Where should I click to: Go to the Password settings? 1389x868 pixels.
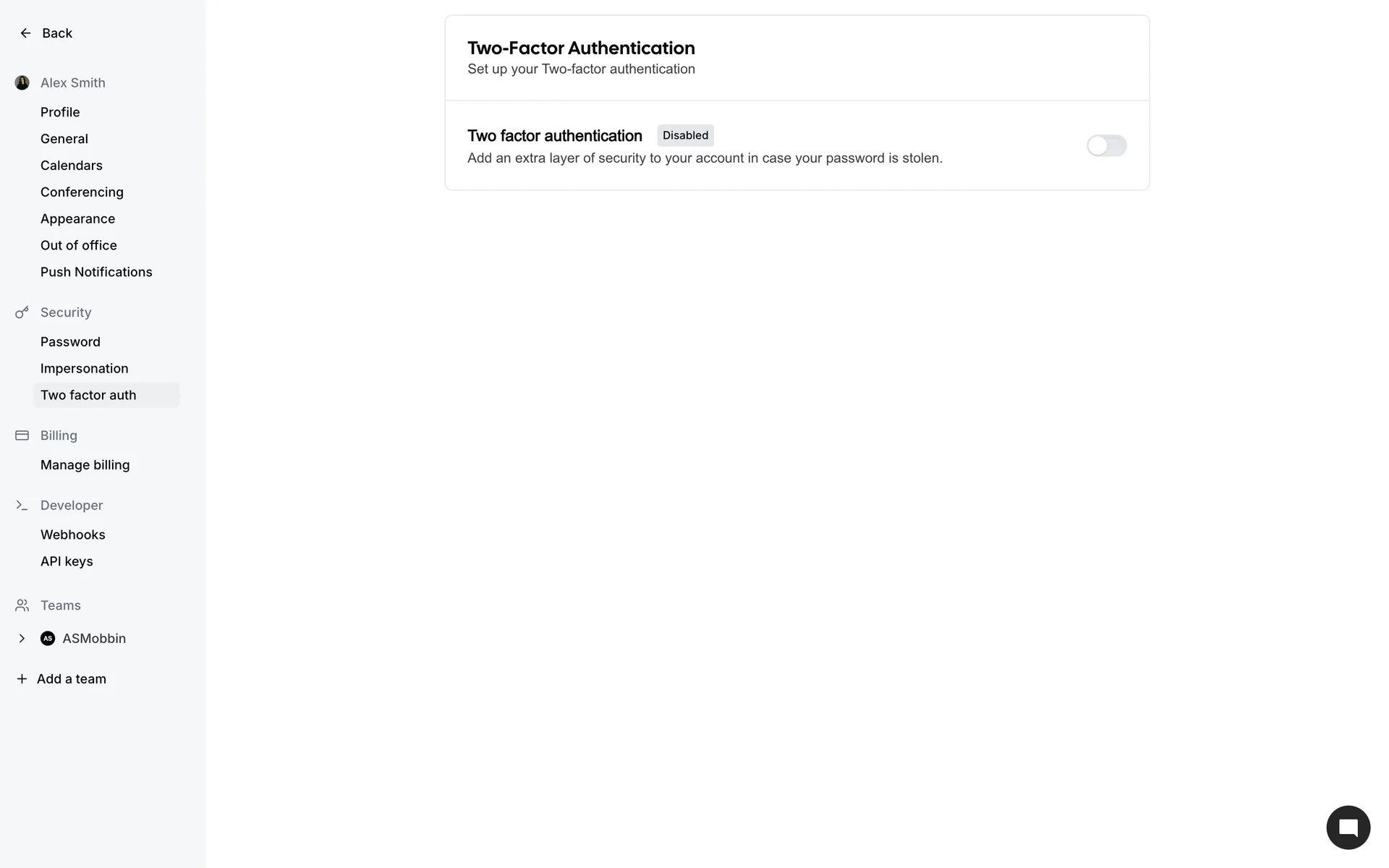tap(70, 342)
